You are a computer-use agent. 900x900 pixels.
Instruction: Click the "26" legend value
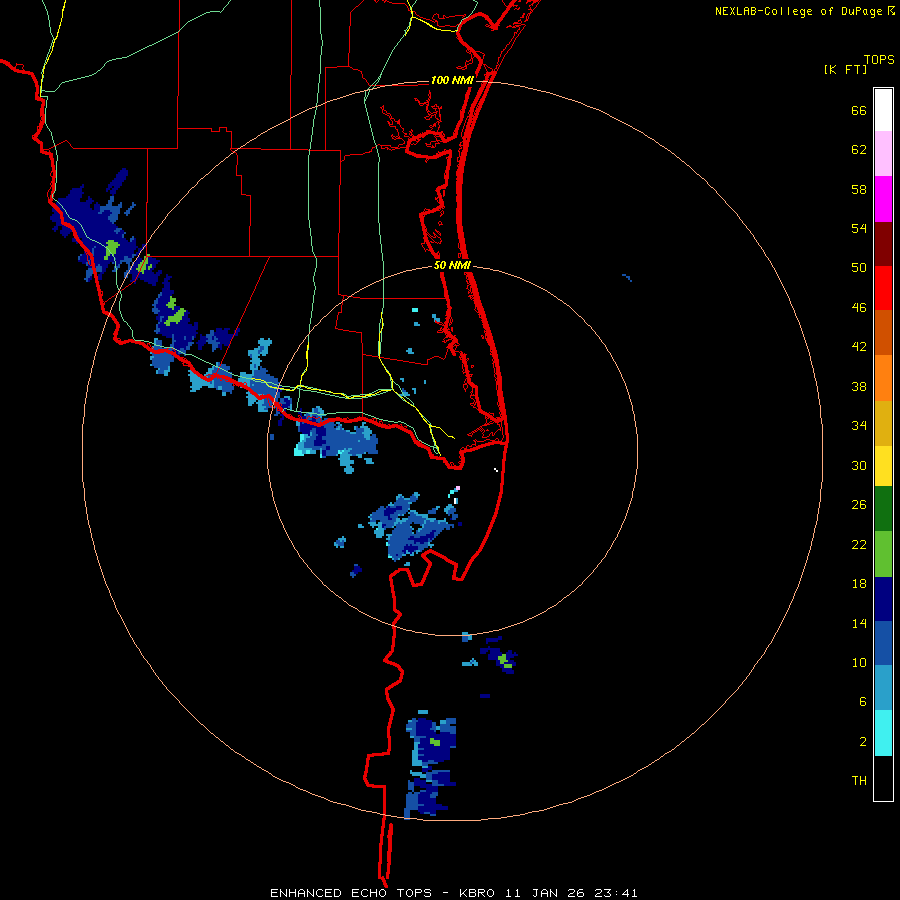[859, 505]
